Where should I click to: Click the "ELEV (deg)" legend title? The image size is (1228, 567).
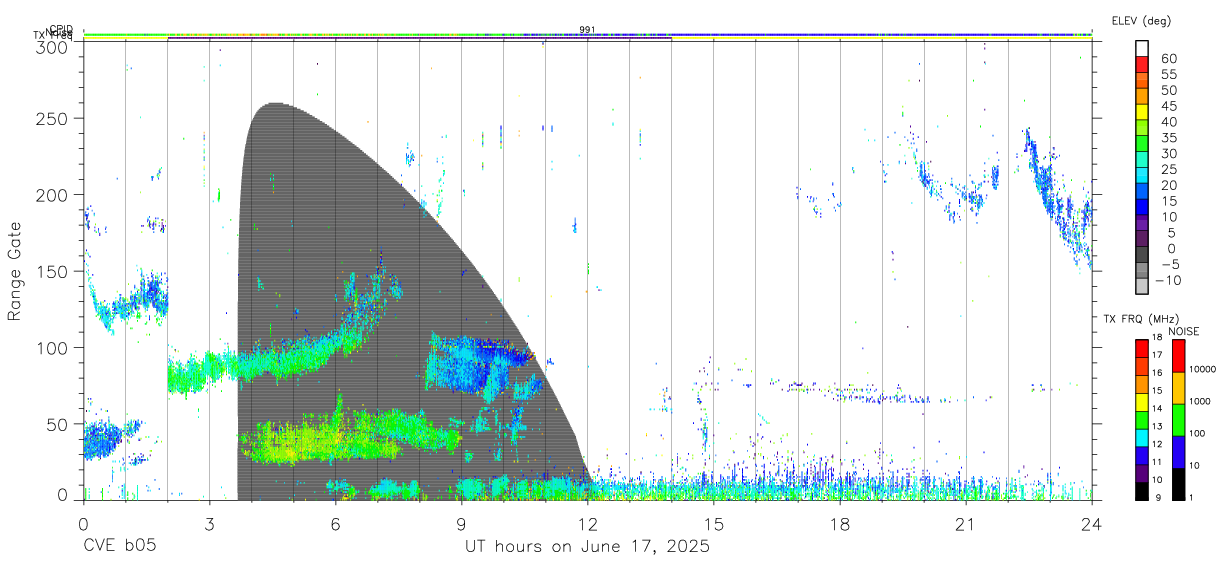point(1142,21)
